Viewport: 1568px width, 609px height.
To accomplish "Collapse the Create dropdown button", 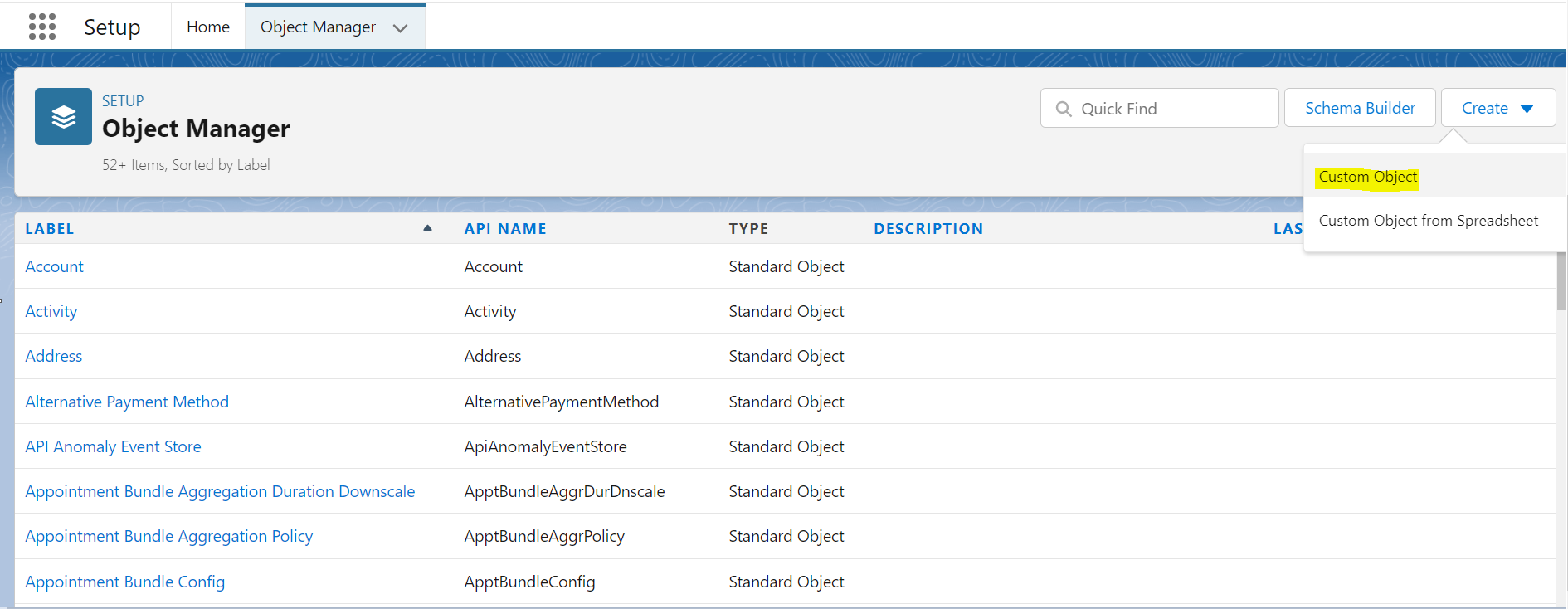I will [1497, 109].
